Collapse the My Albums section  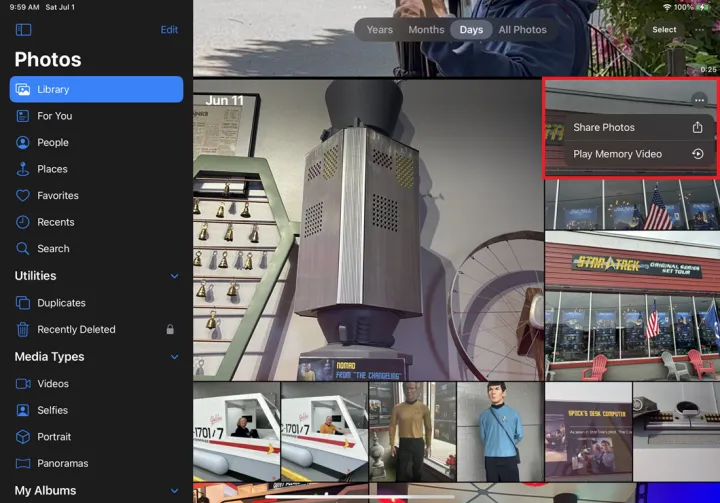174,491
